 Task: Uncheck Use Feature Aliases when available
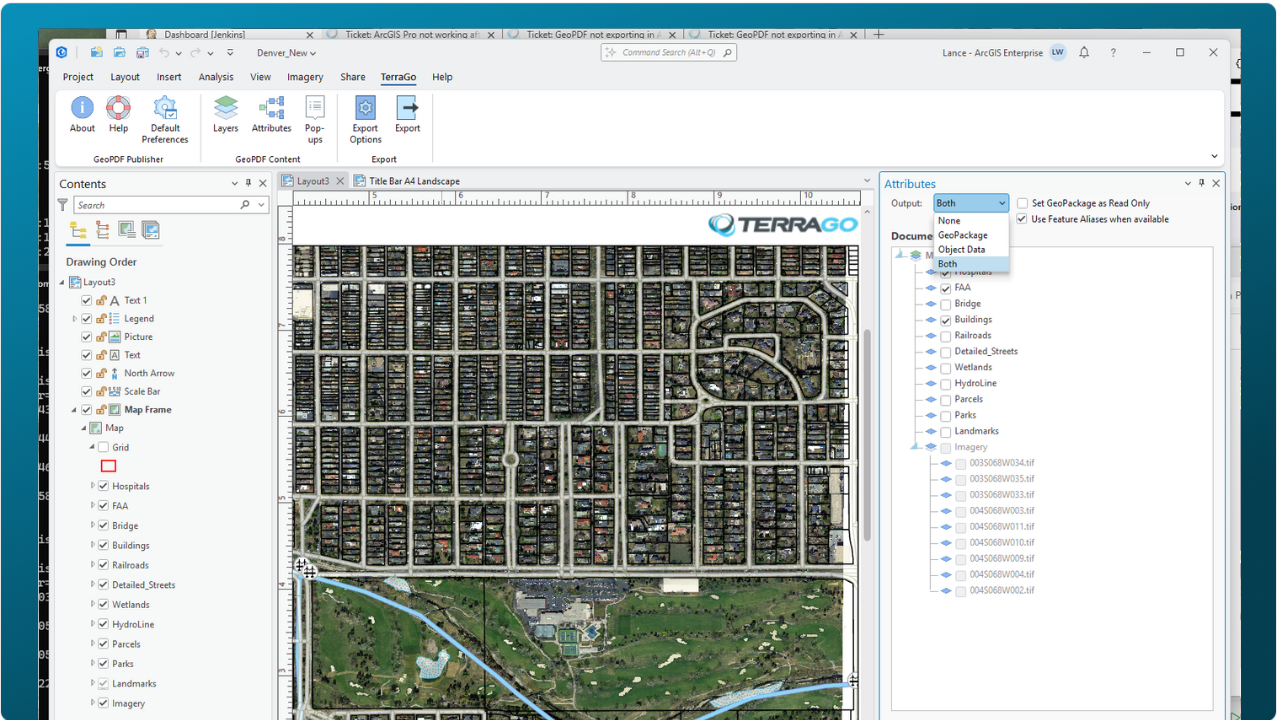pos(1022,219)
